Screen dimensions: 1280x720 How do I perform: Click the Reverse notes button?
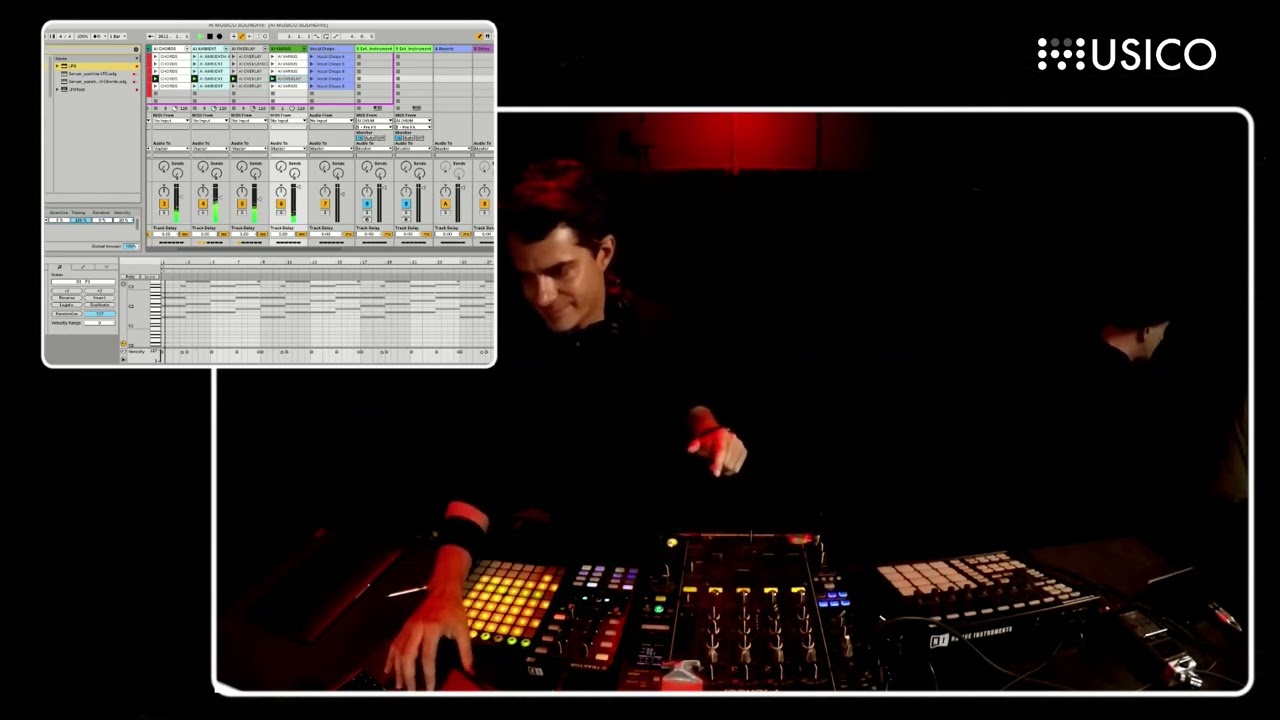67,298
